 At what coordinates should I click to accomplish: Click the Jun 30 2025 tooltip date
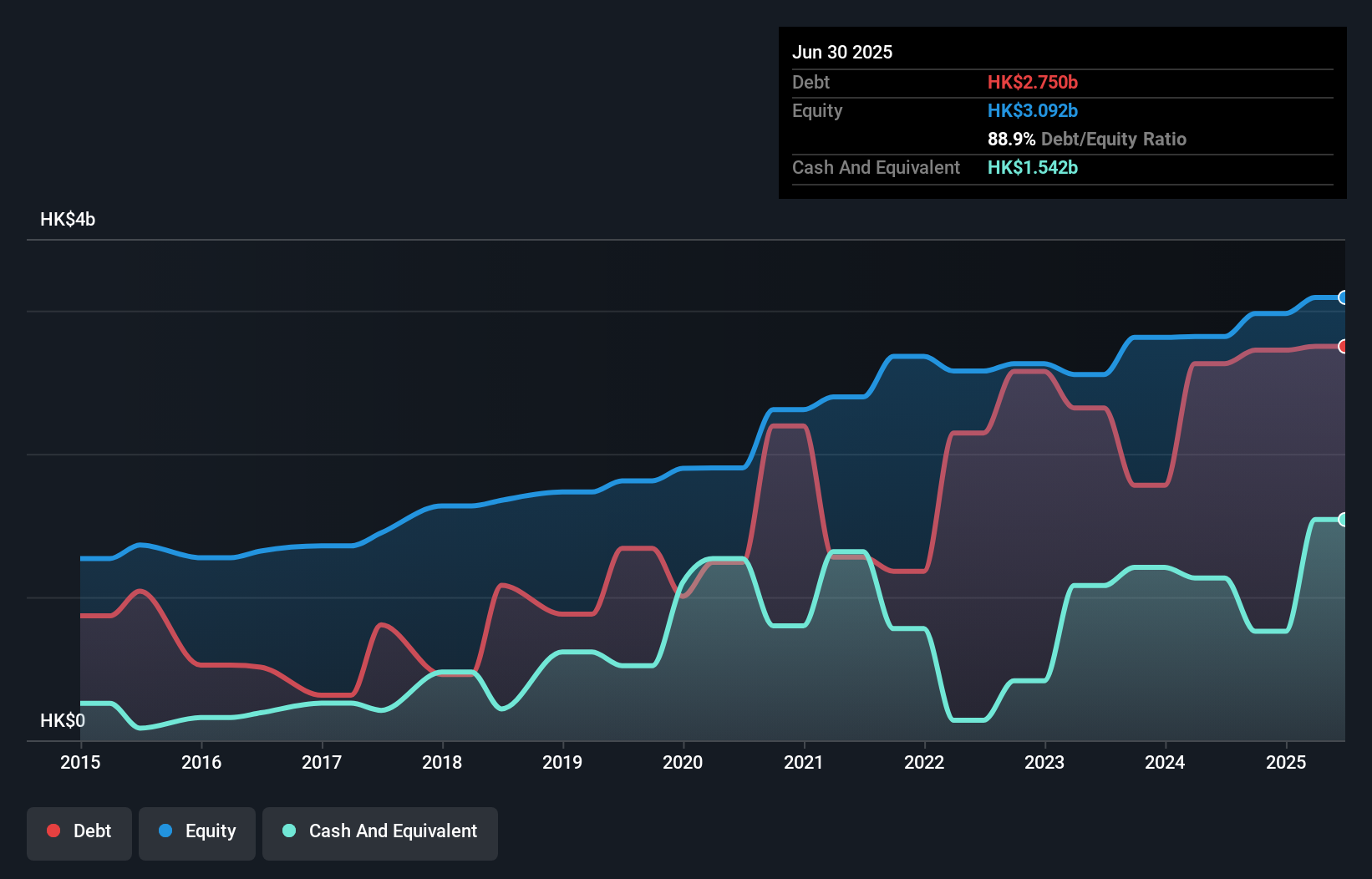pyautogui.click(x=842, y=52)
